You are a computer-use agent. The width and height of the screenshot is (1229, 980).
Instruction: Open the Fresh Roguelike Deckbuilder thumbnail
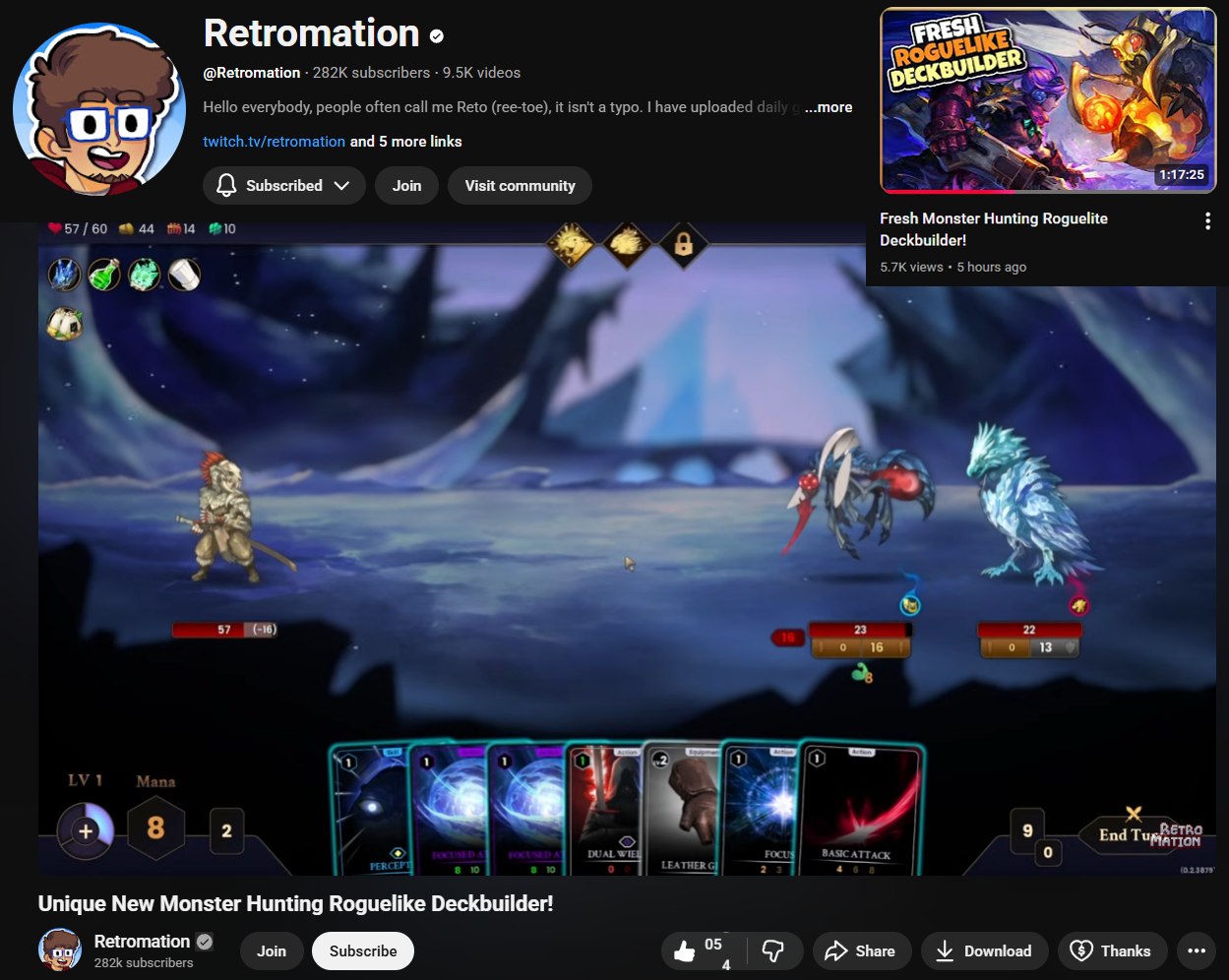click(1048, 100)
